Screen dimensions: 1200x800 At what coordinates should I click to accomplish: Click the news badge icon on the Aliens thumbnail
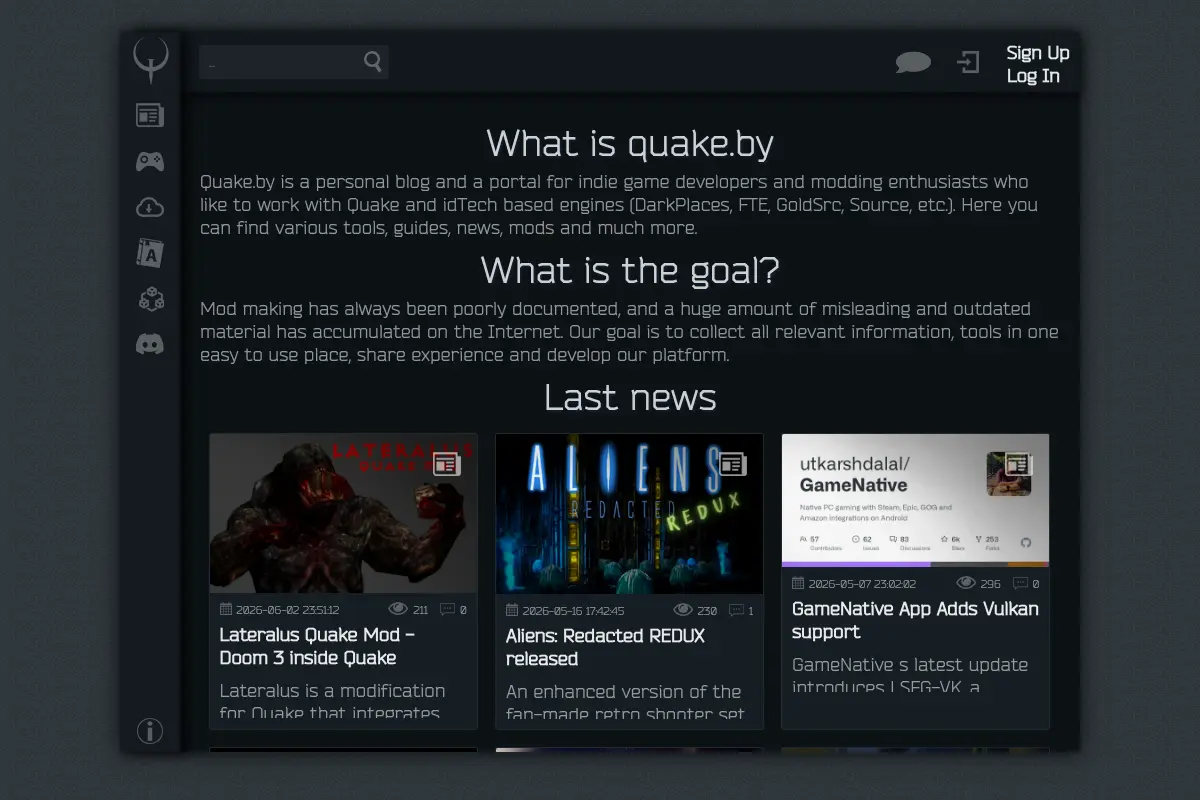tap(732, 463)
